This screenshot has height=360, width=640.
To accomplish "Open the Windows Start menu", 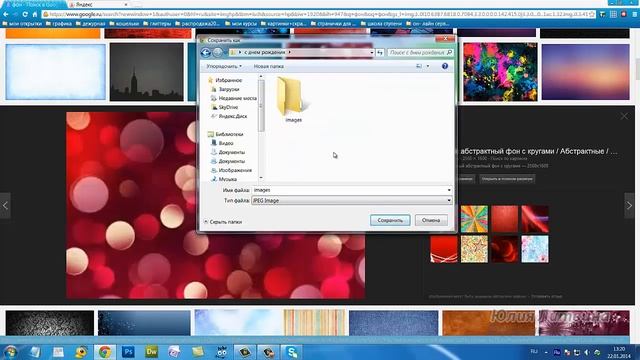I will (10, 352).
